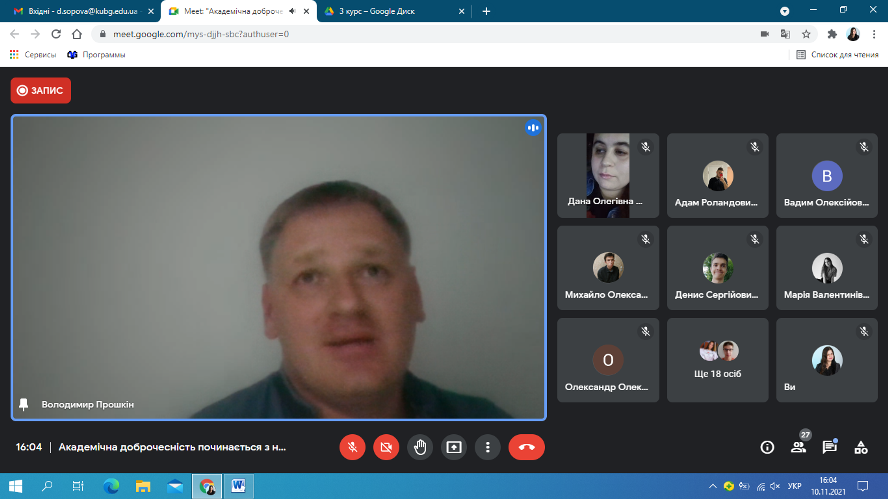Show the participants list

pyautogui.click(x=799, y=447)
